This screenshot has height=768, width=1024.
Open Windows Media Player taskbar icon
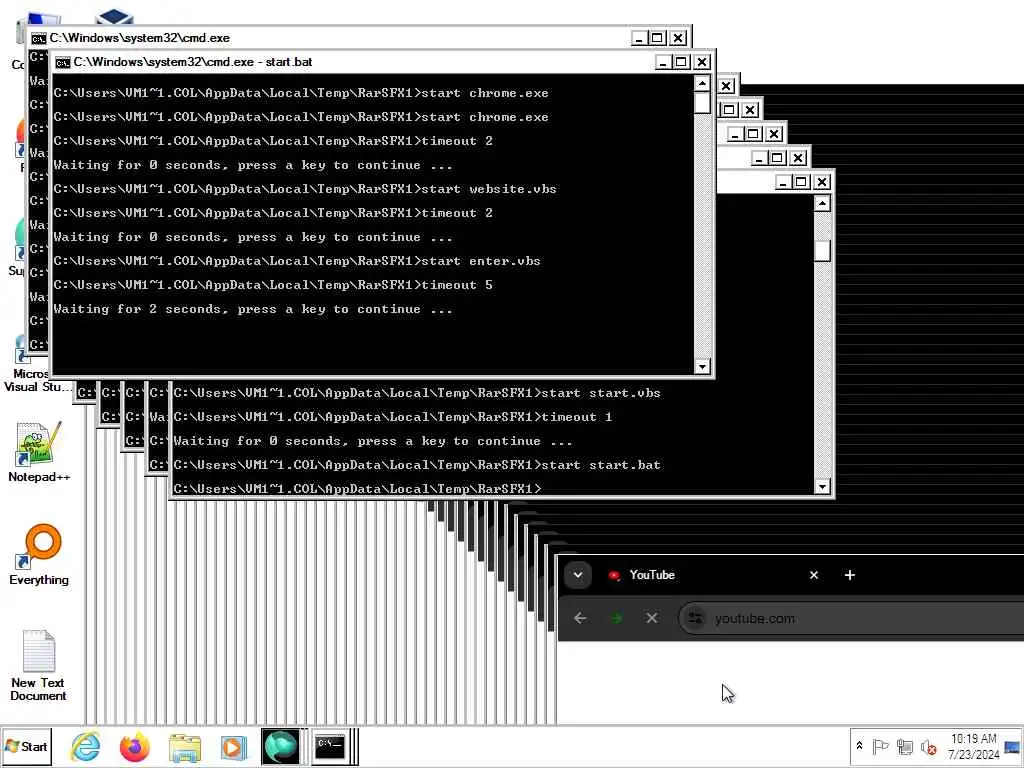233,747
